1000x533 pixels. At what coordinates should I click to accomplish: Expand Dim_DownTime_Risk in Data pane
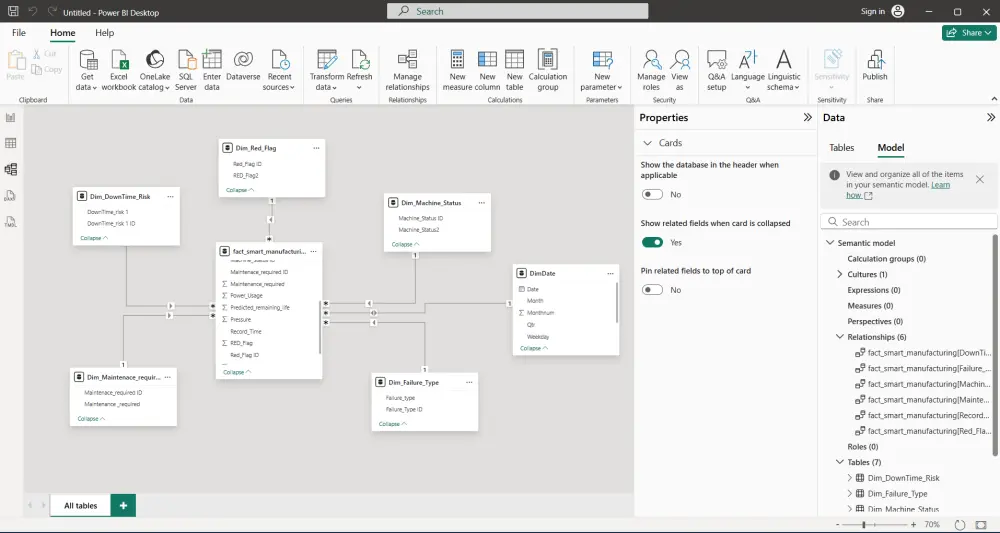point(849,478)
